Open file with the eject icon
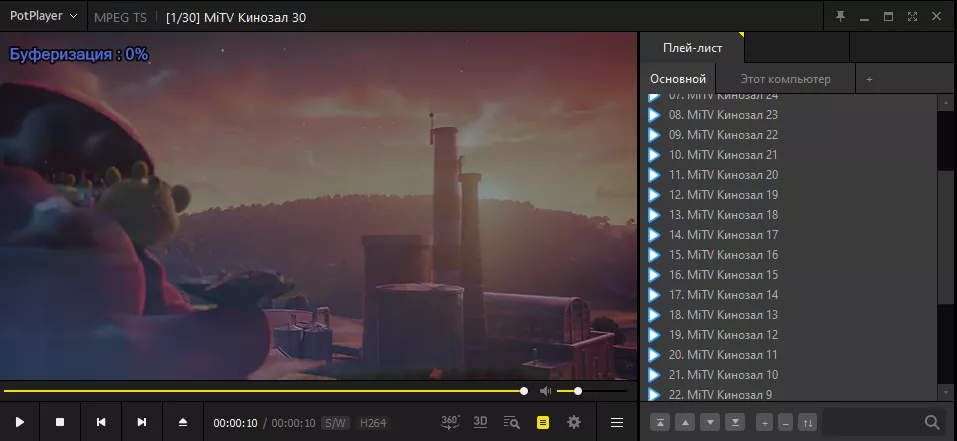This screenshot has height=441, width=957. tap(183, 422)
